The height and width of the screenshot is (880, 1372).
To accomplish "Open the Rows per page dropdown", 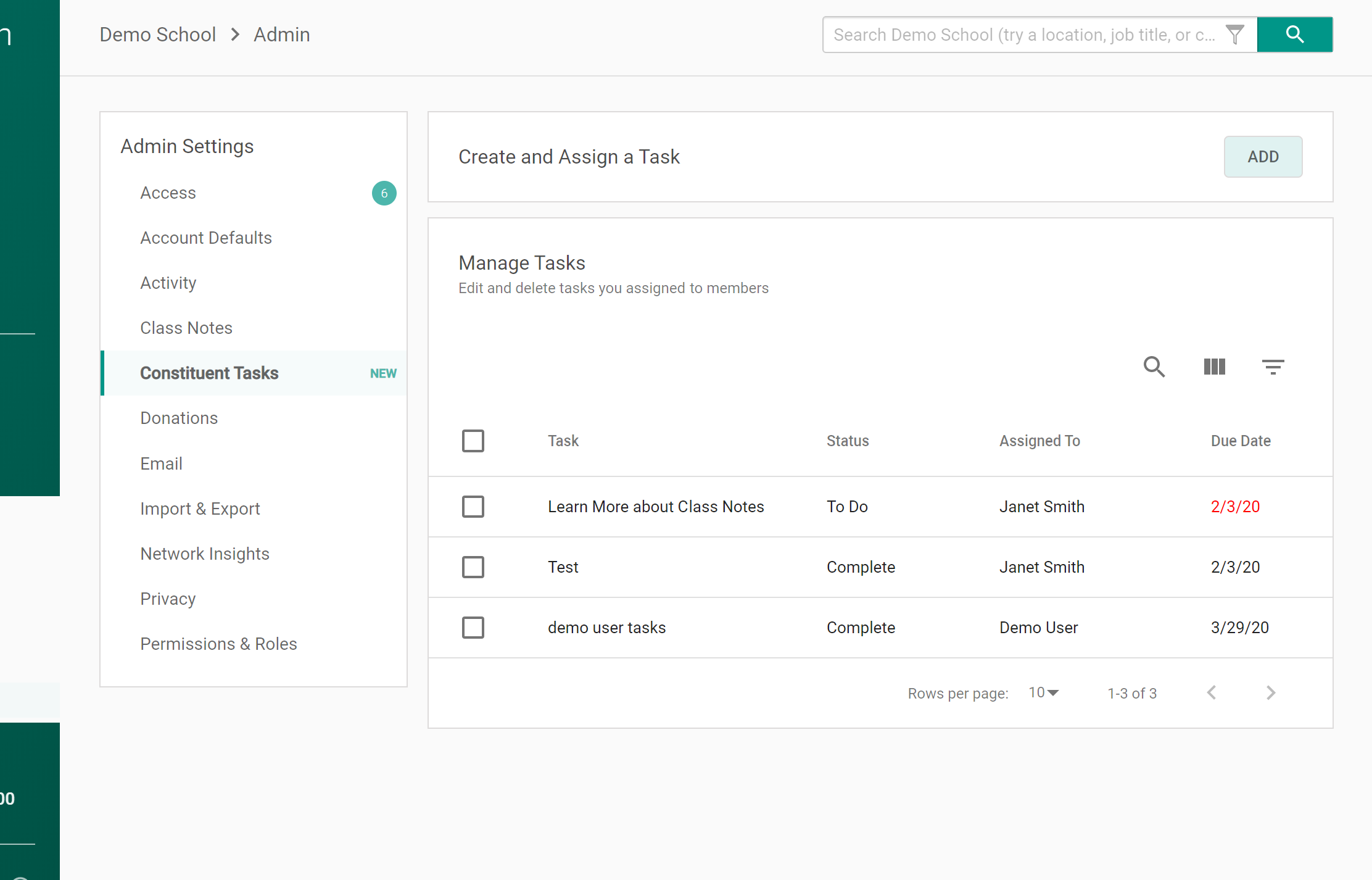I will click(1043, 692).
